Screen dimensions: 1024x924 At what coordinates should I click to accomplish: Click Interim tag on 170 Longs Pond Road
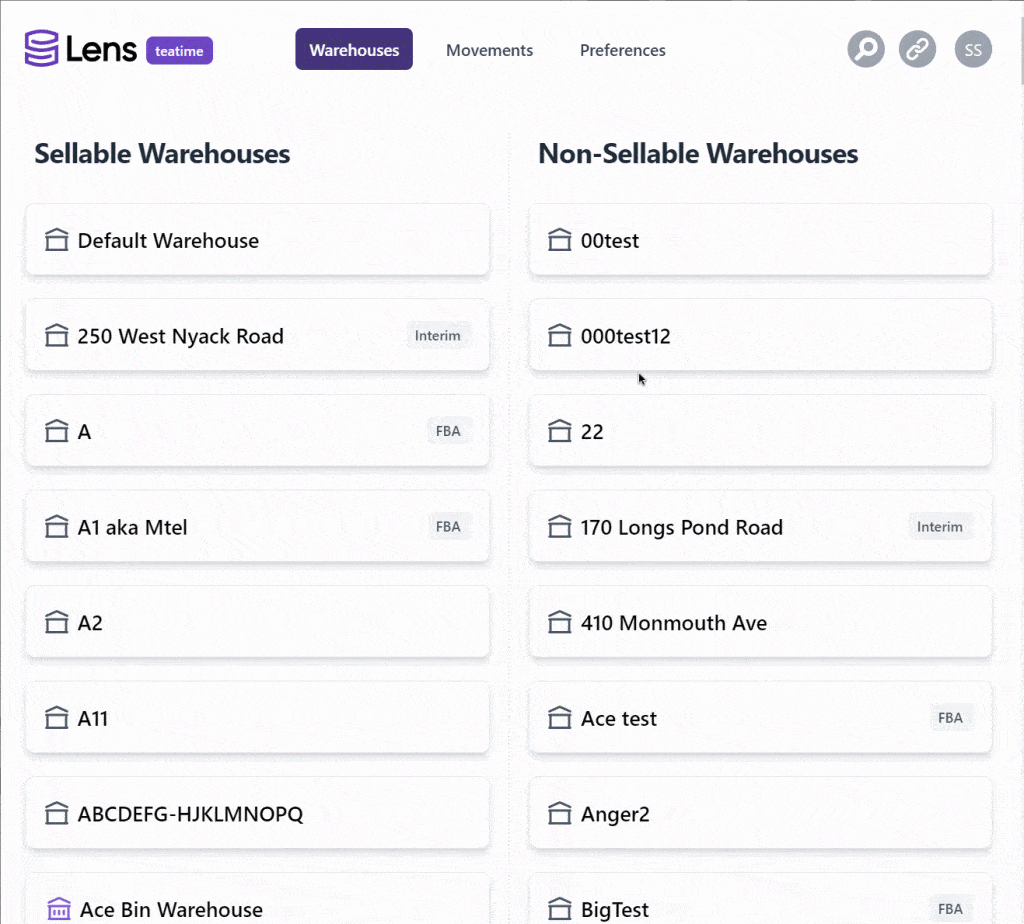coord(939,526)
